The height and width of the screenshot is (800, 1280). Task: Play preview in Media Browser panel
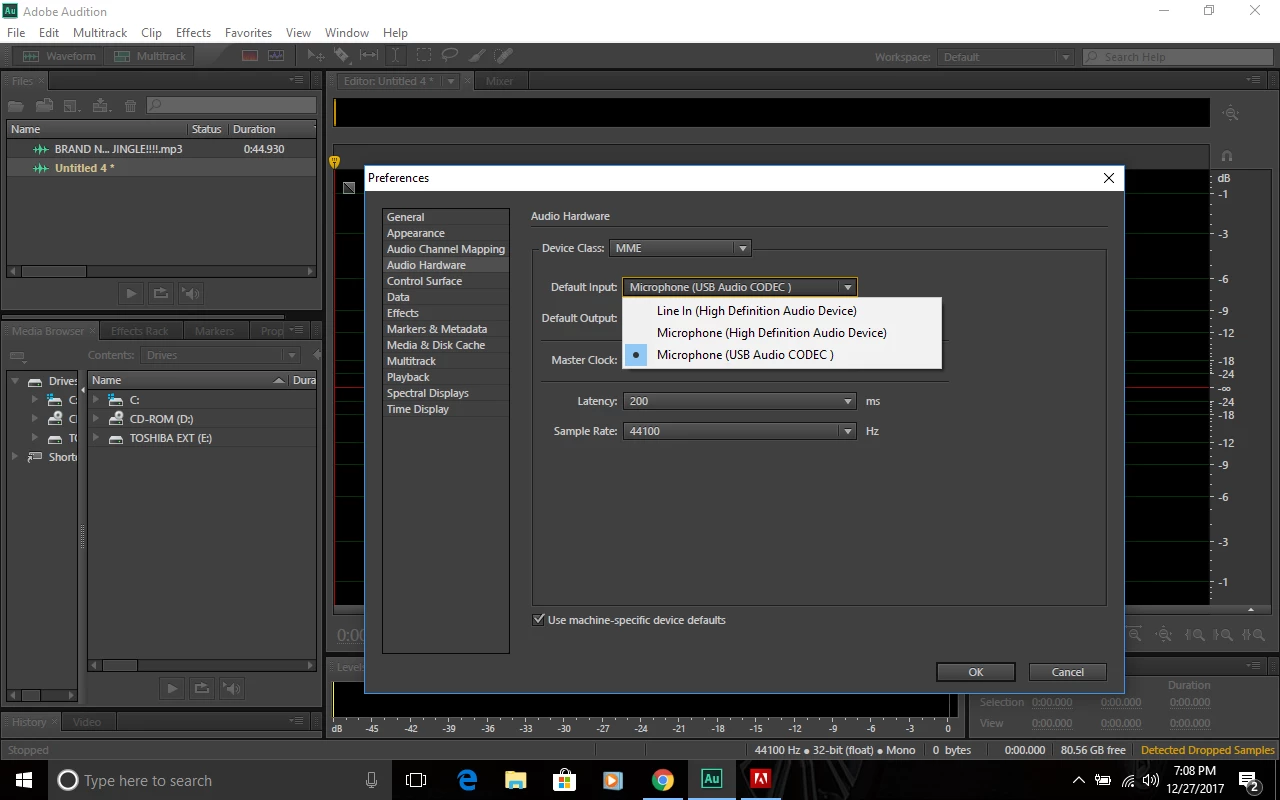(x=172, y=688)
